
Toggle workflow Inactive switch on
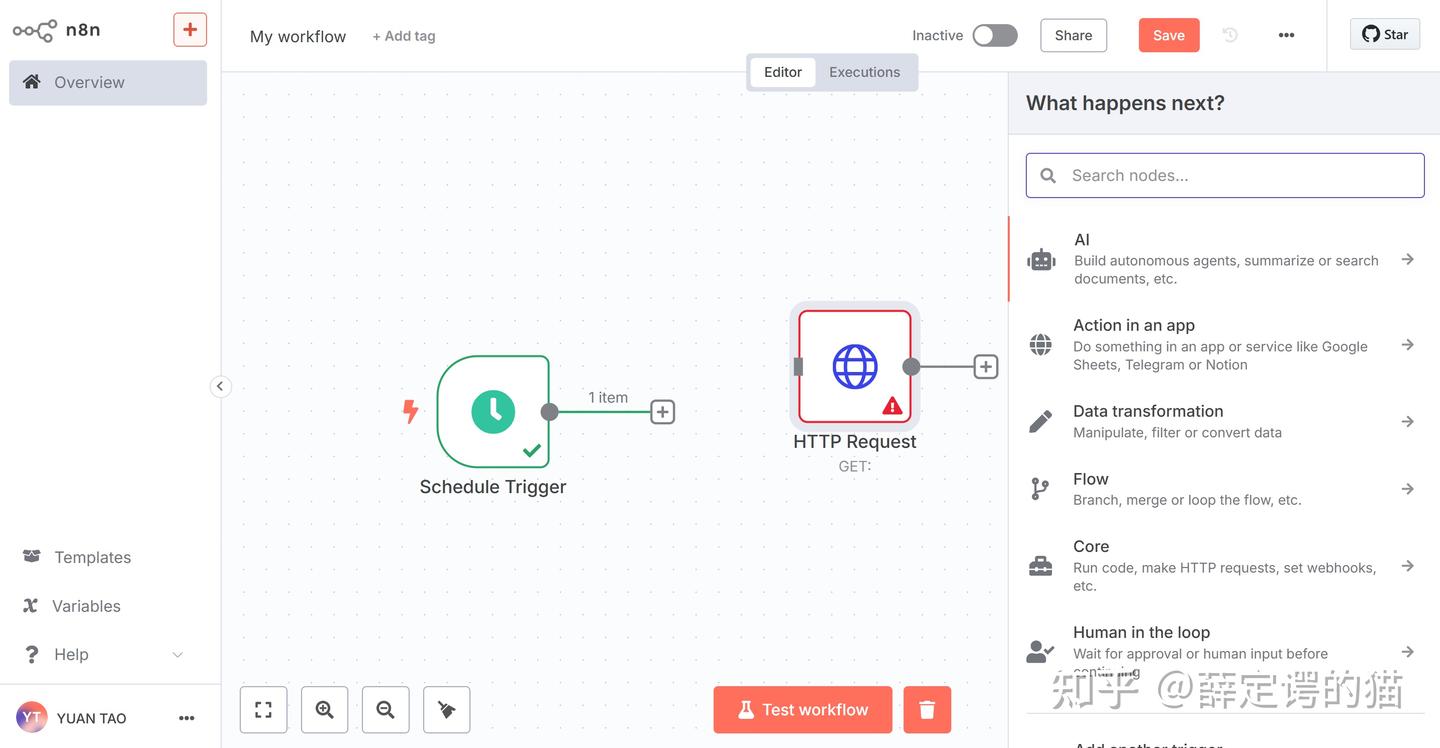click(995, 35)
